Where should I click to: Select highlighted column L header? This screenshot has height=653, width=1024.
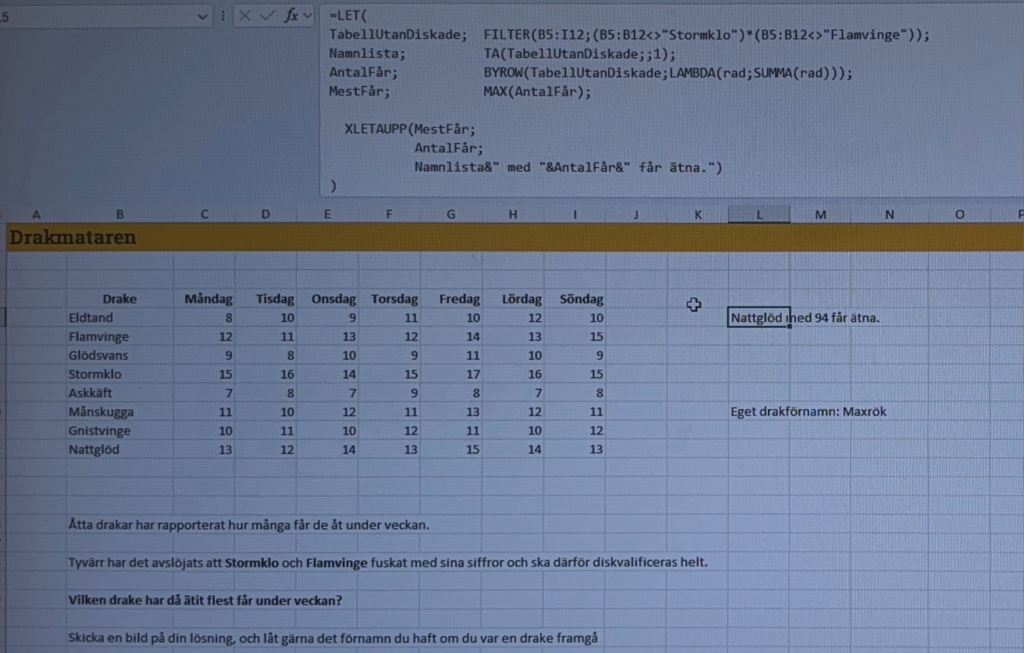759,214
